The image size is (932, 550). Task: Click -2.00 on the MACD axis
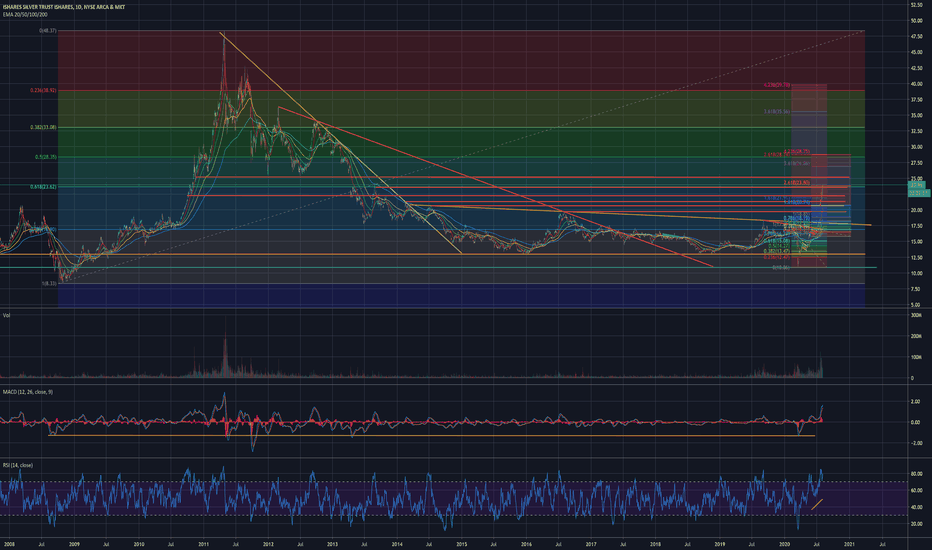click(916, 443)
